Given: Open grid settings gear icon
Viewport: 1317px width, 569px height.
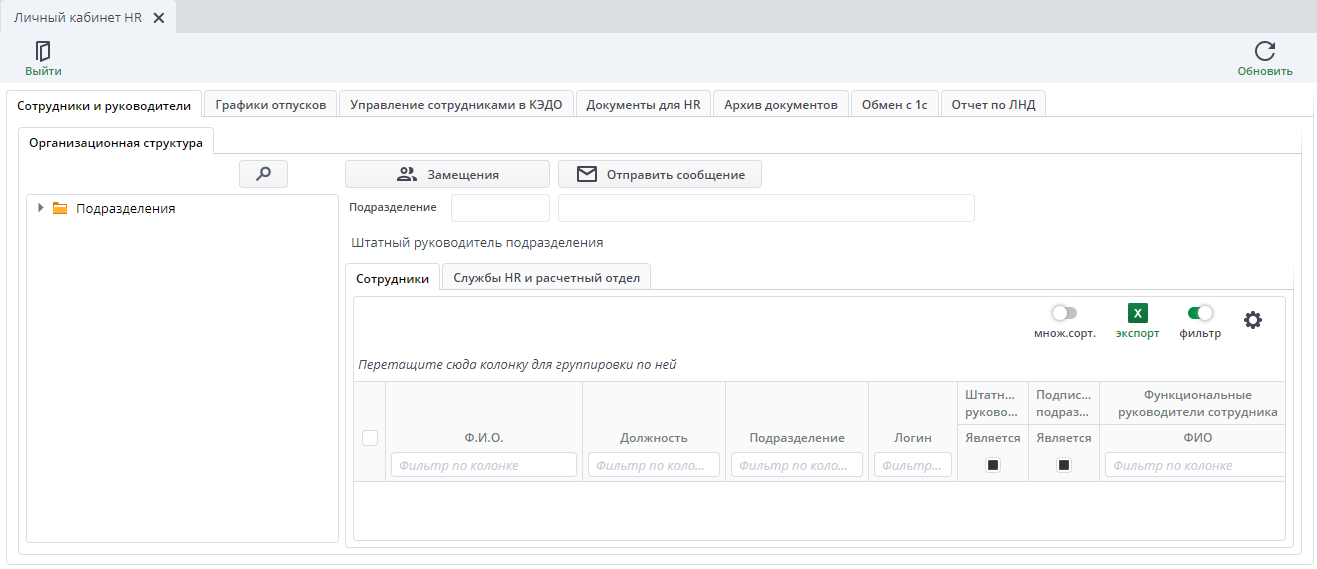Looking at the screenshot, I should coord(1253,320).
